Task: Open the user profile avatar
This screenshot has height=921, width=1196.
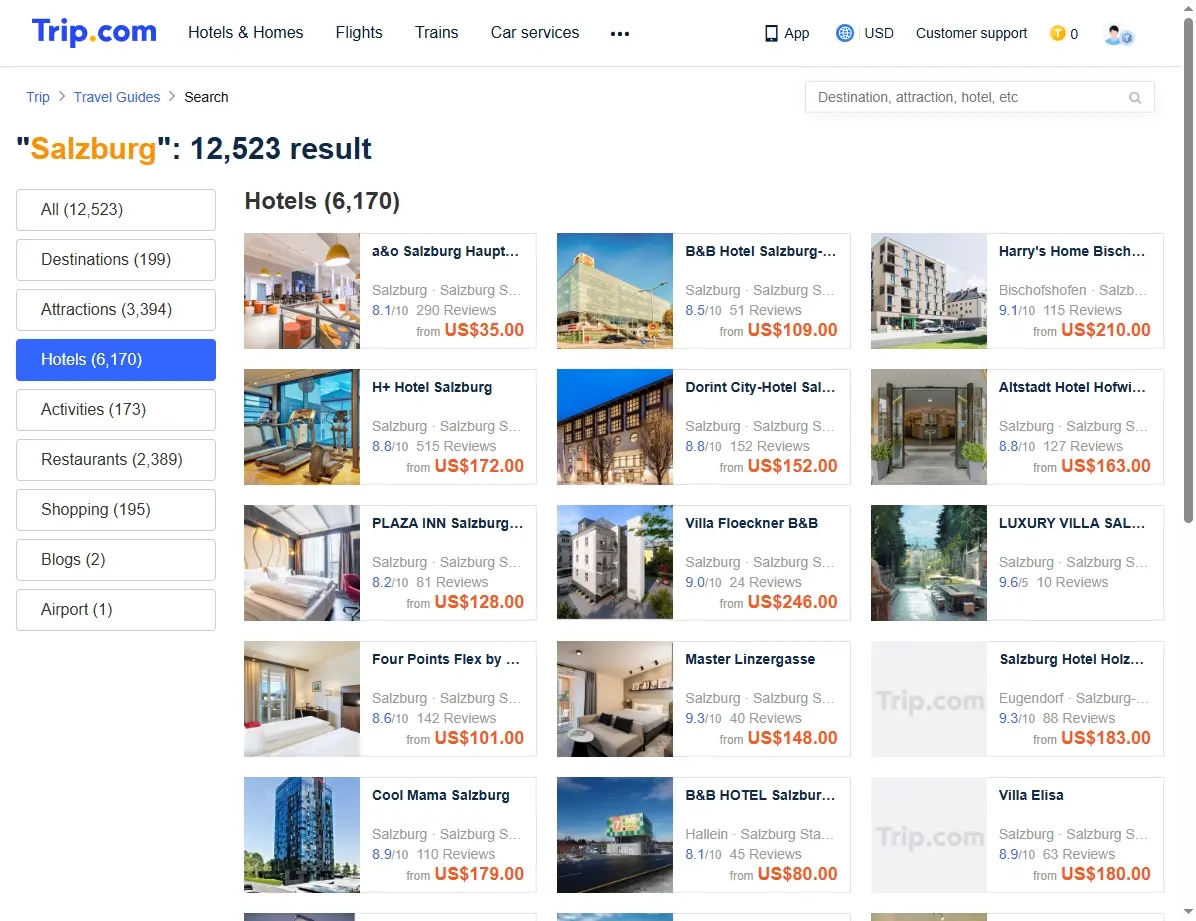Action: (x=1118, y=34)
